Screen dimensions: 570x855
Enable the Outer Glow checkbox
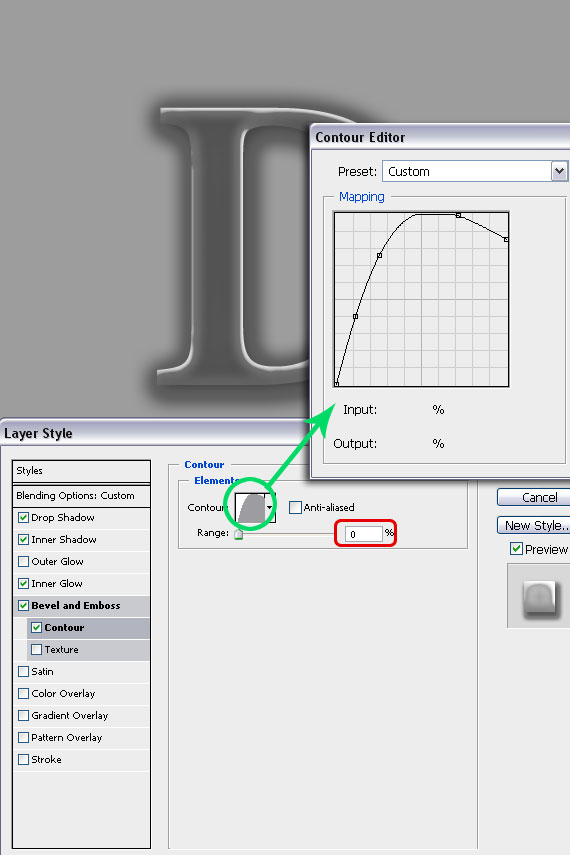(23, 561)
